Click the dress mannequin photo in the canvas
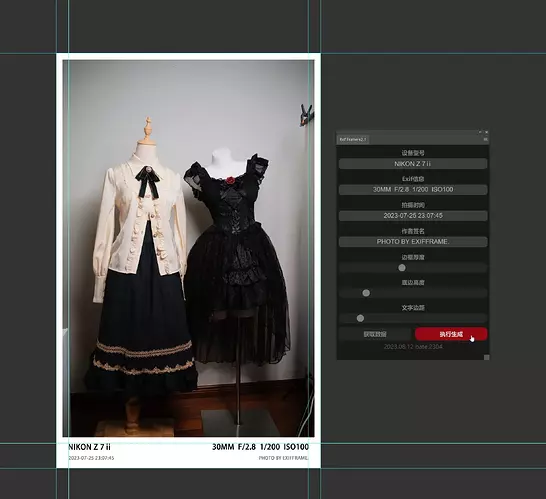 point(188,248)
